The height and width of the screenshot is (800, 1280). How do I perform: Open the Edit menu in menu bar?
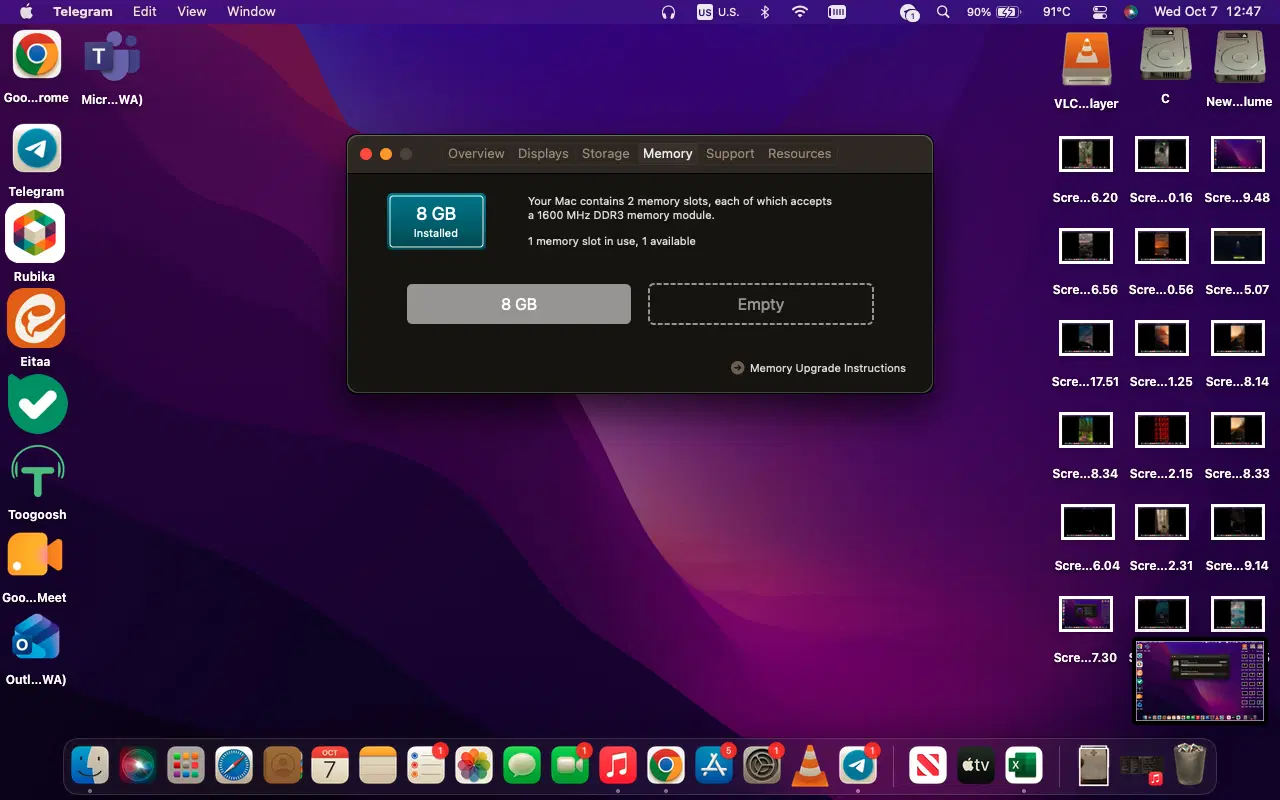[x=145, y=12]
